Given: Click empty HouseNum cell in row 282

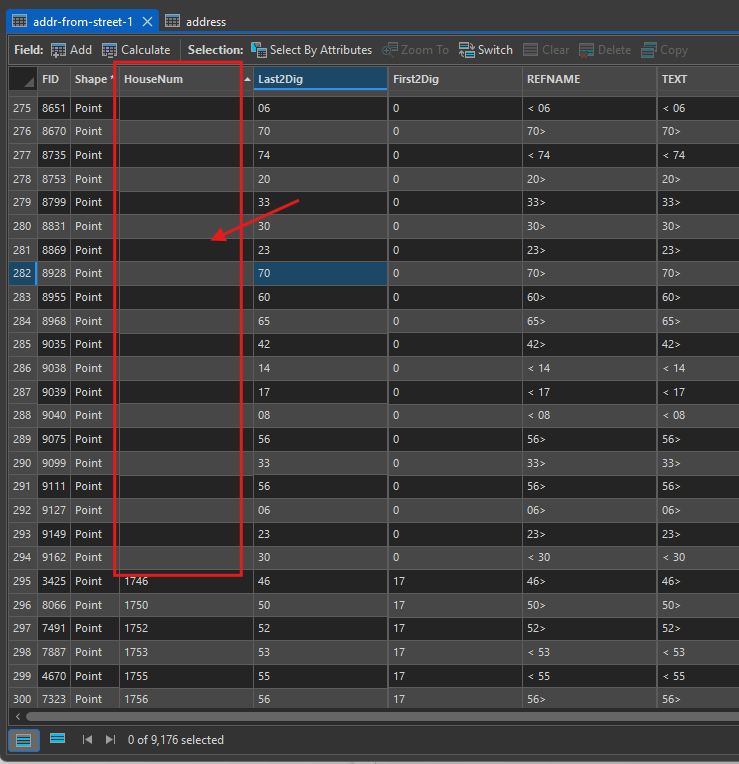Looking at the screenshot, I should pyautogui.click(x=186, y=273).
